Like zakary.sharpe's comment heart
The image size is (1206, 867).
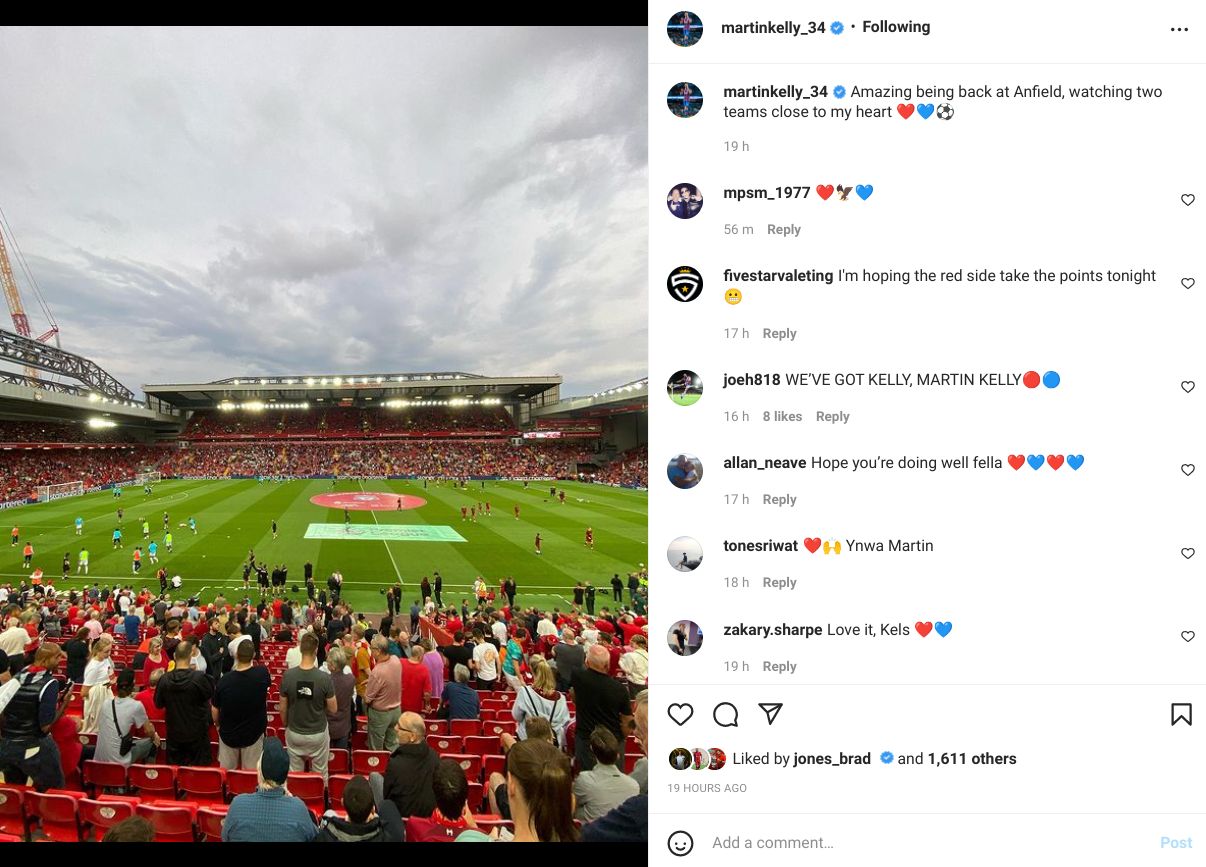[1188, 637]
